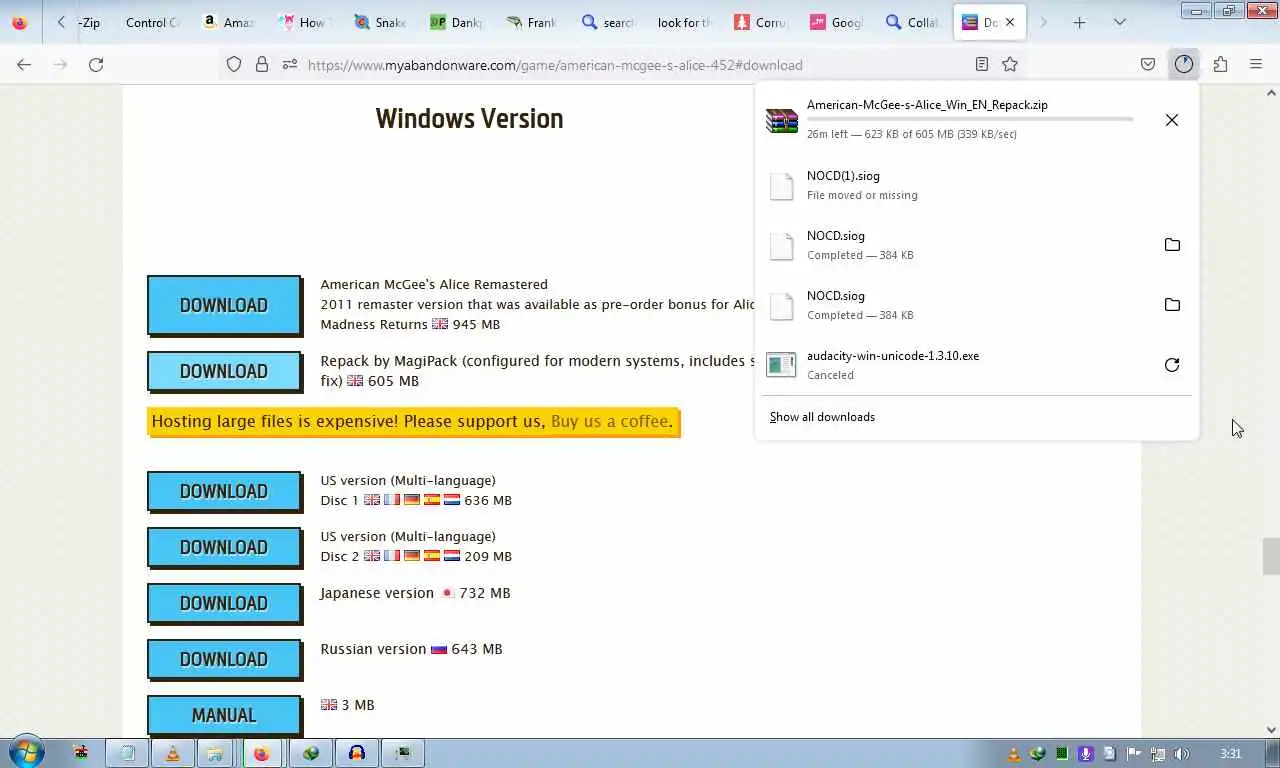1280x768 pixels.
Task: Click the download progress bar of Alice repack
Action: (970, 119)
